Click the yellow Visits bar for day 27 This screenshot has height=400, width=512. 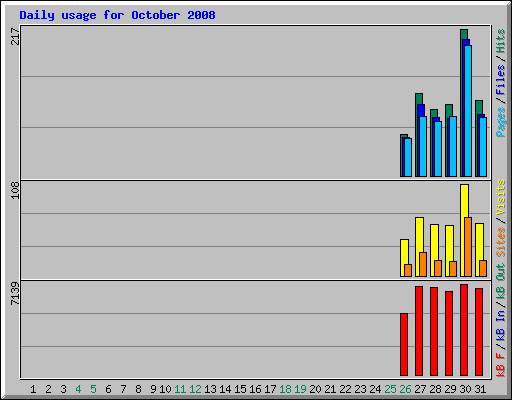pos(419,235)
